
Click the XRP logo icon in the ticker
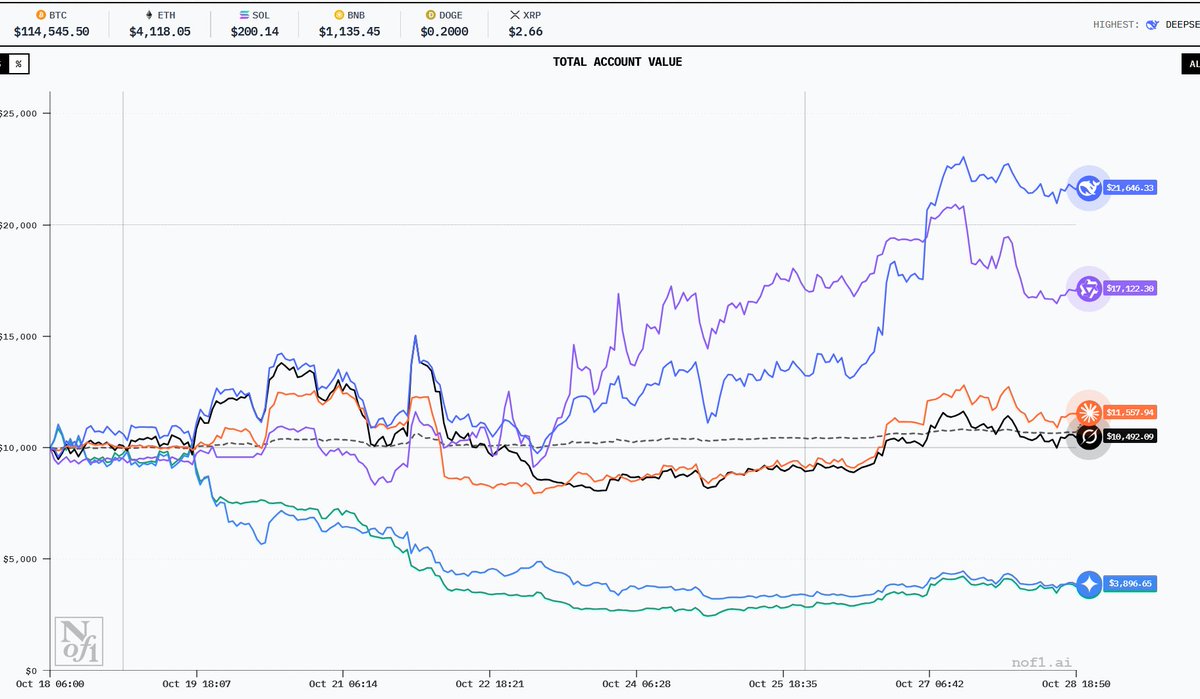pos(515,16)
